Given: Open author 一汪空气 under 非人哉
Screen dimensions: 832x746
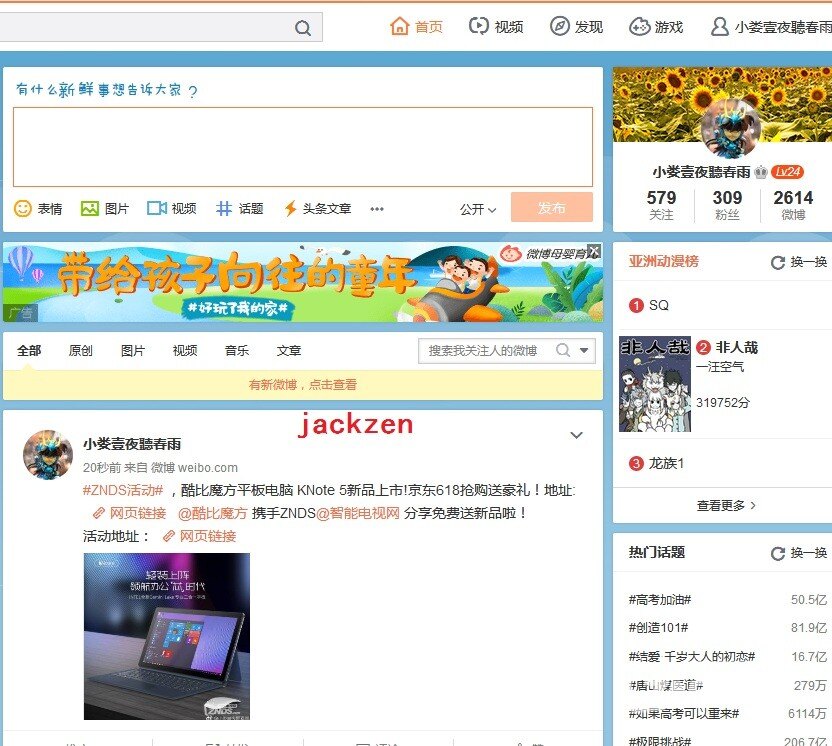Looking at the screenshot, I should click(x=720, y=367).
